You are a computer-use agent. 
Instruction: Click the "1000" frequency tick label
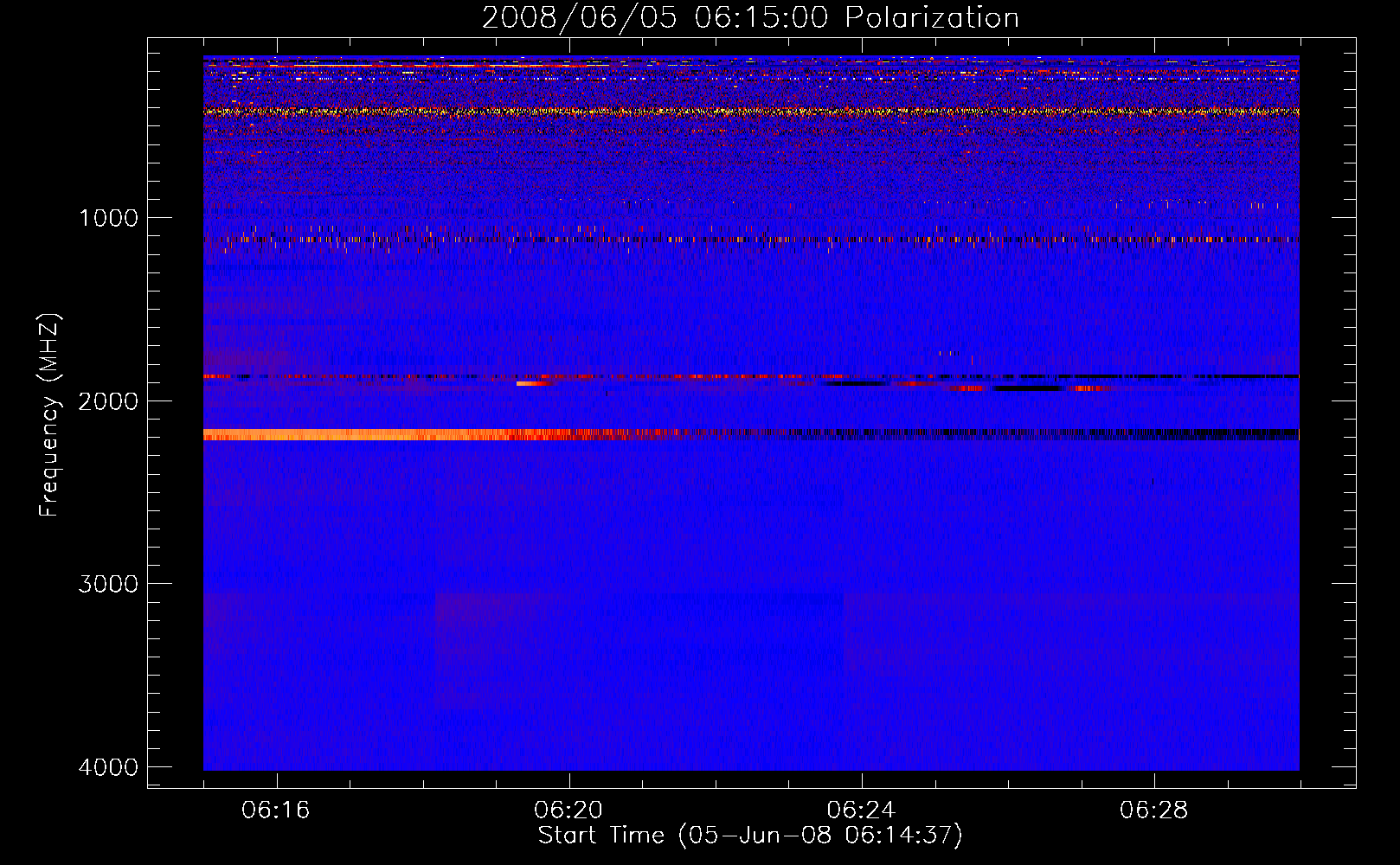(x=108, y=217)
